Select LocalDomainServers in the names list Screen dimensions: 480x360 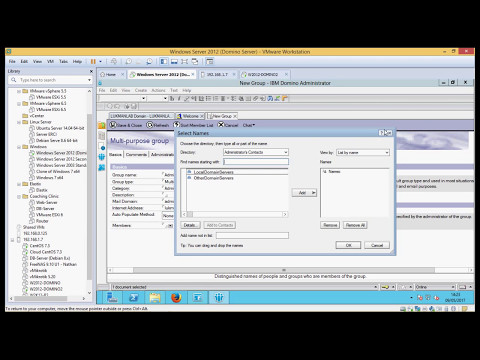(213, 172)
